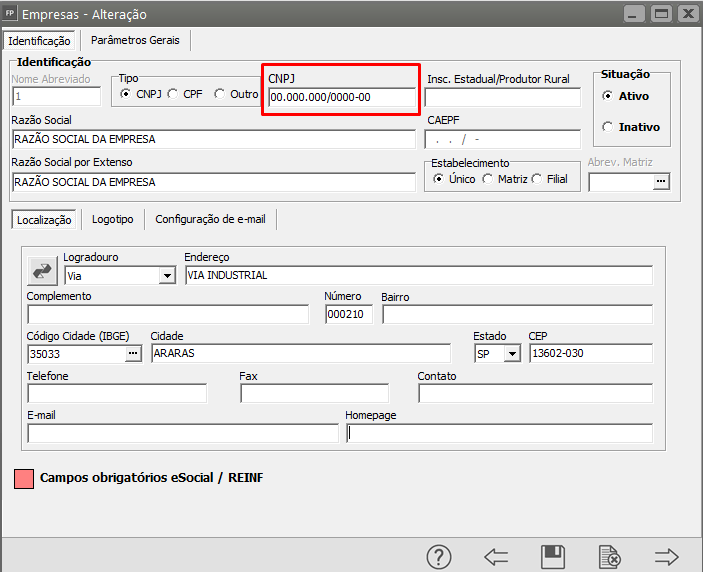Click the red eSocial required fields swatch
The width and height of the screenshot is (703, 572).
pos(24,478)
